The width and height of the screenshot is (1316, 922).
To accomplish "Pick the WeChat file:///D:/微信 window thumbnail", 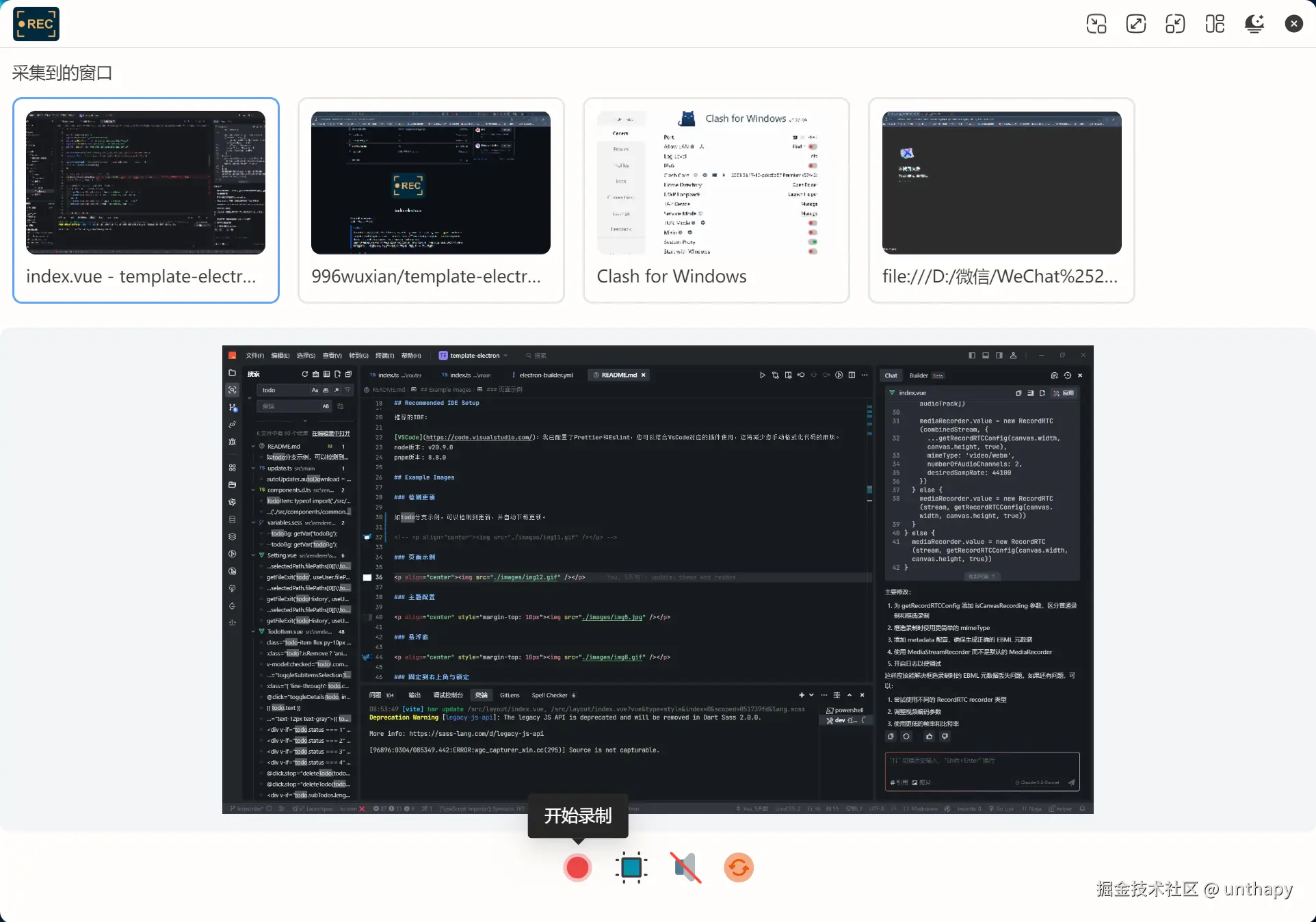I will [1001, 200].
